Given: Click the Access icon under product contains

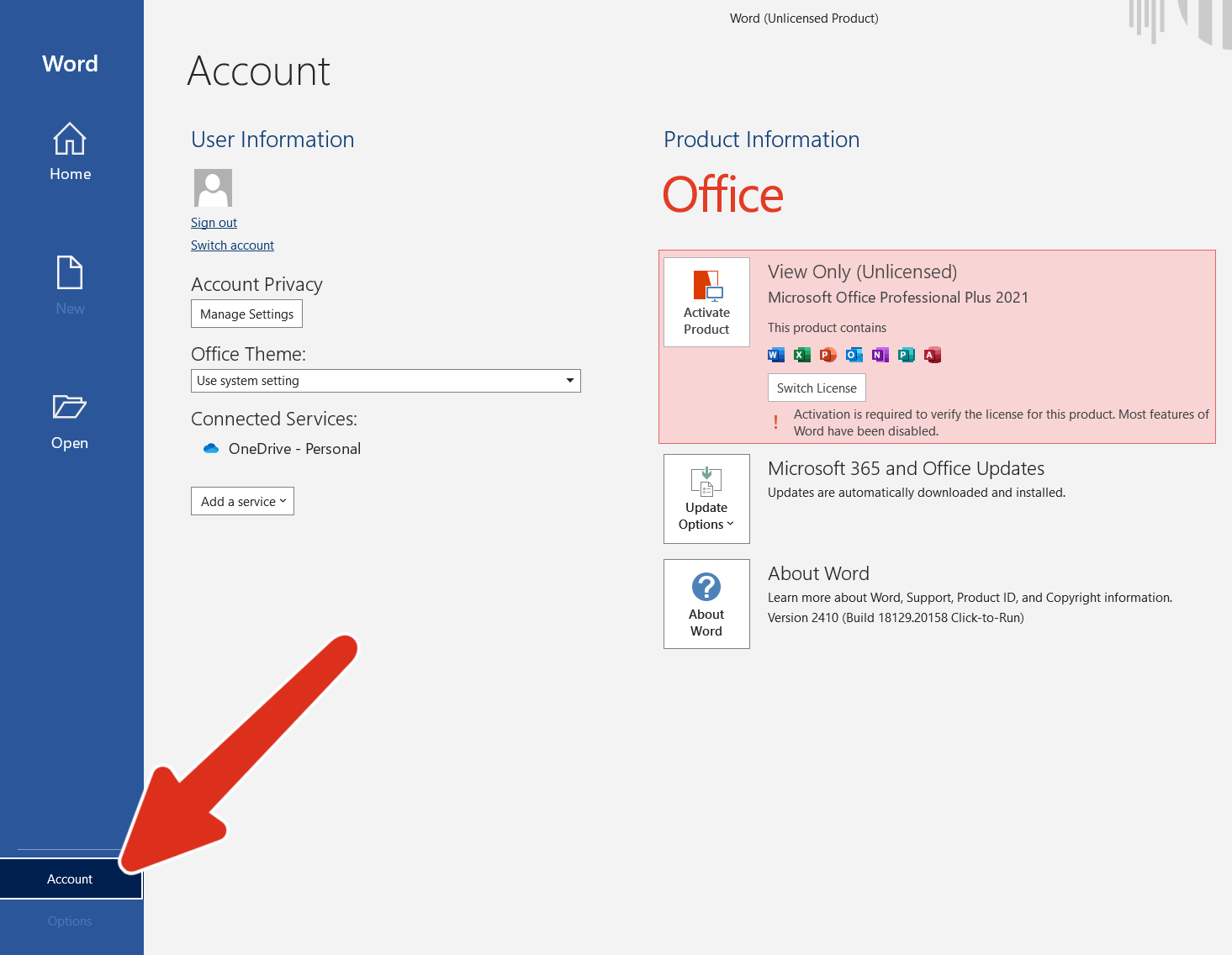Looking at the screenshot, I should (x=933, y=355).
